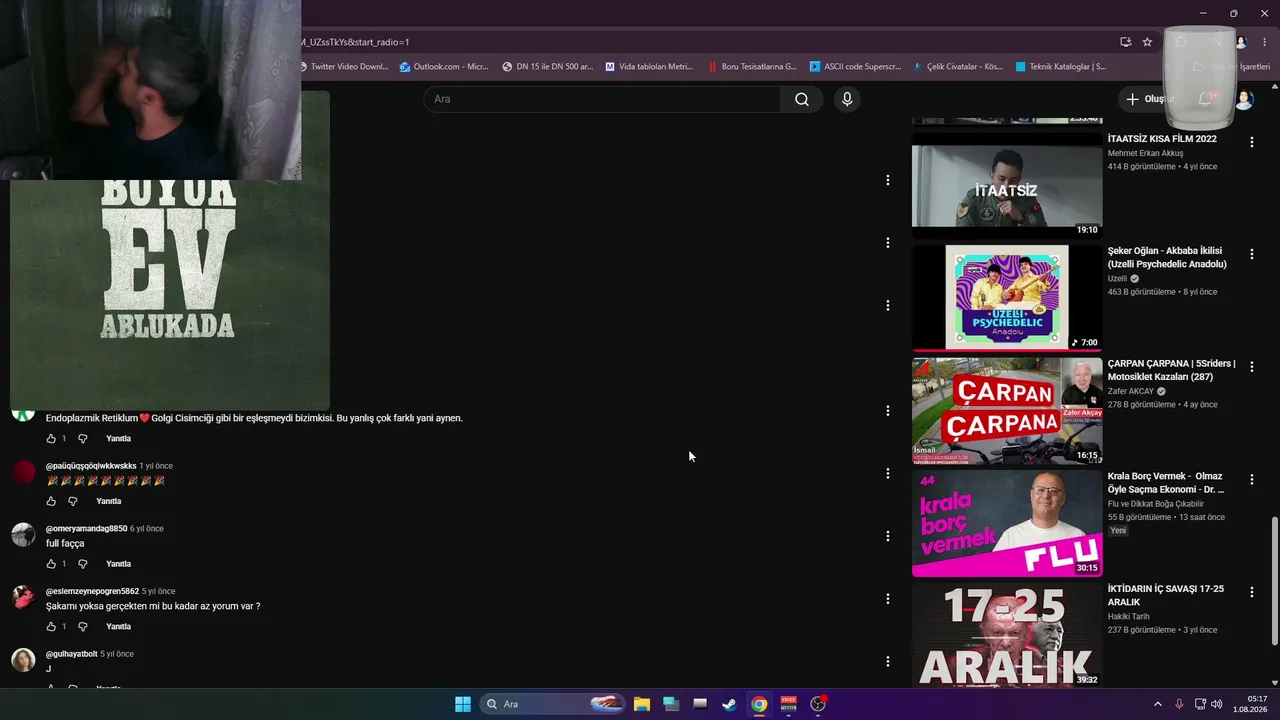Screen dimensions: 1280x720
Task: Open @omeryamandag8850's profile avatar
Action: (23, 534)
